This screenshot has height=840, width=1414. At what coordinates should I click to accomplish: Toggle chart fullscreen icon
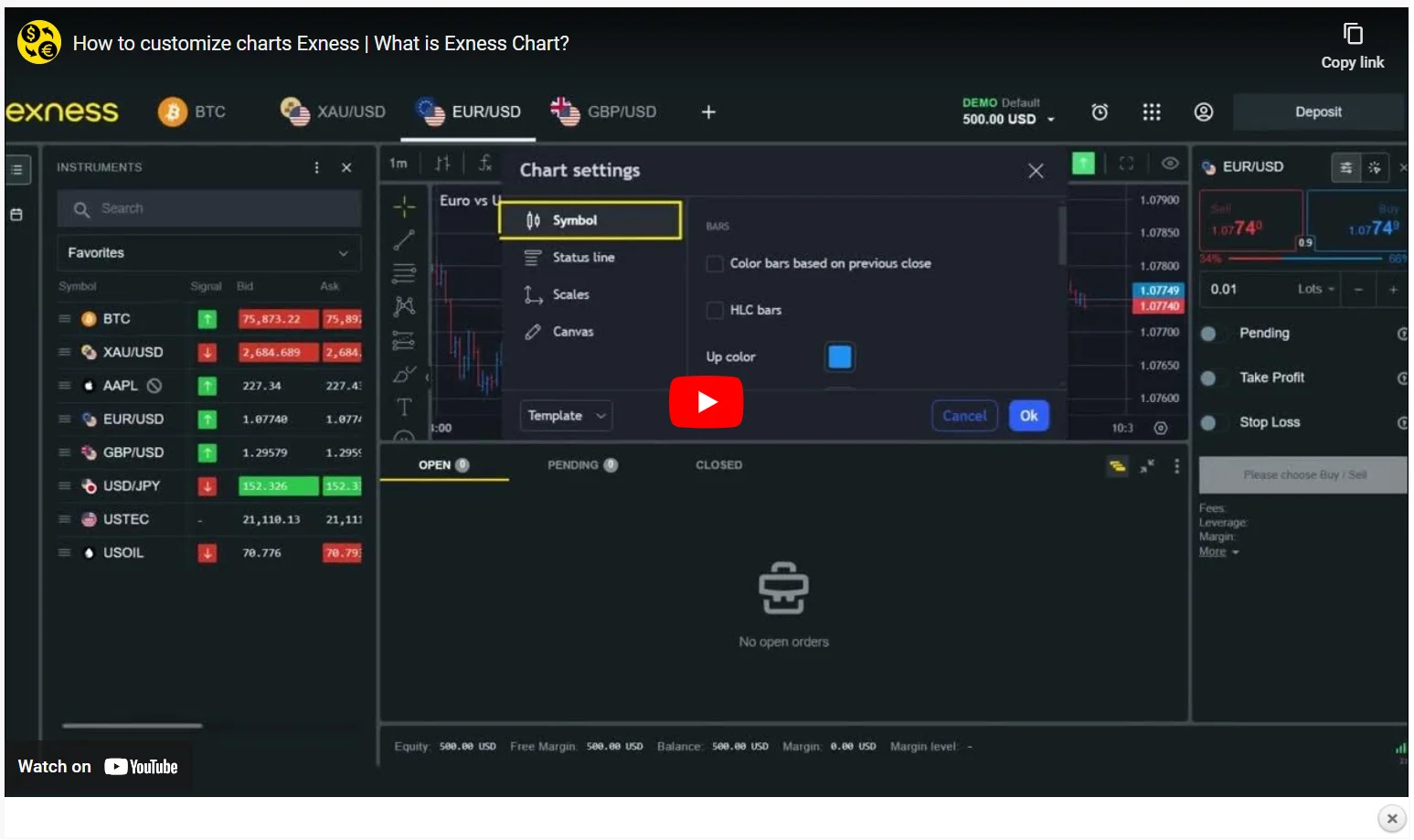point(1126,164)
